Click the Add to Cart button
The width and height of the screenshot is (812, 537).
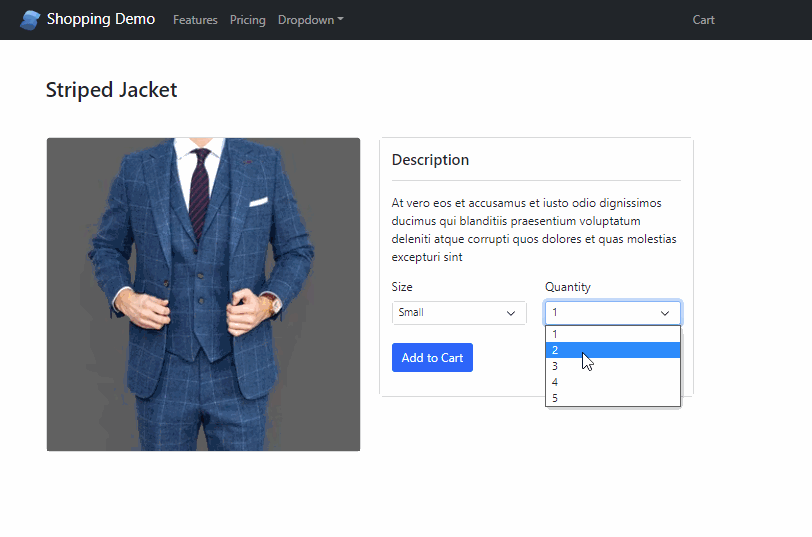pos(432,357)
